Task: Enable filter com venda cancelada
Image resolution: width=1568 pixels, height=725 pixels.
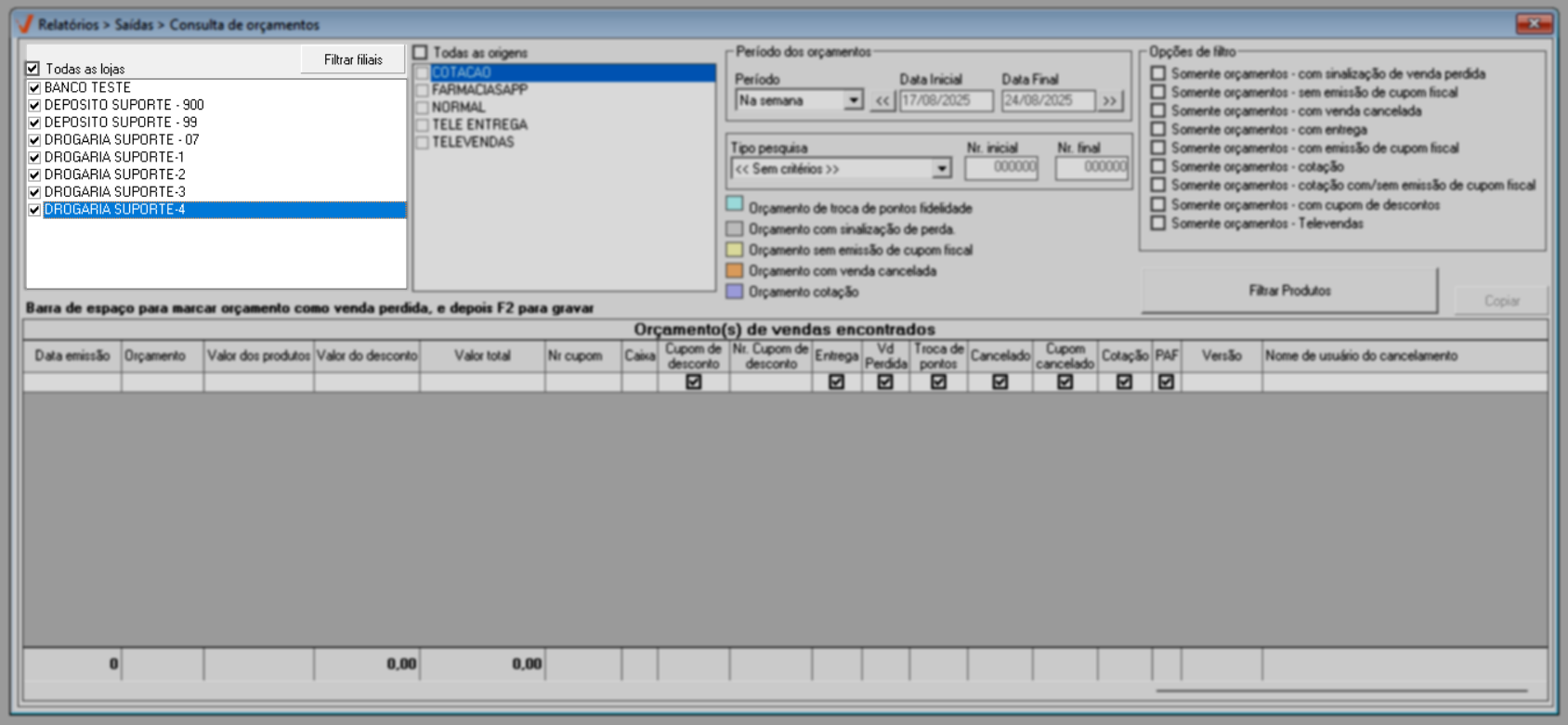Action: click(x=1158, y=110)
